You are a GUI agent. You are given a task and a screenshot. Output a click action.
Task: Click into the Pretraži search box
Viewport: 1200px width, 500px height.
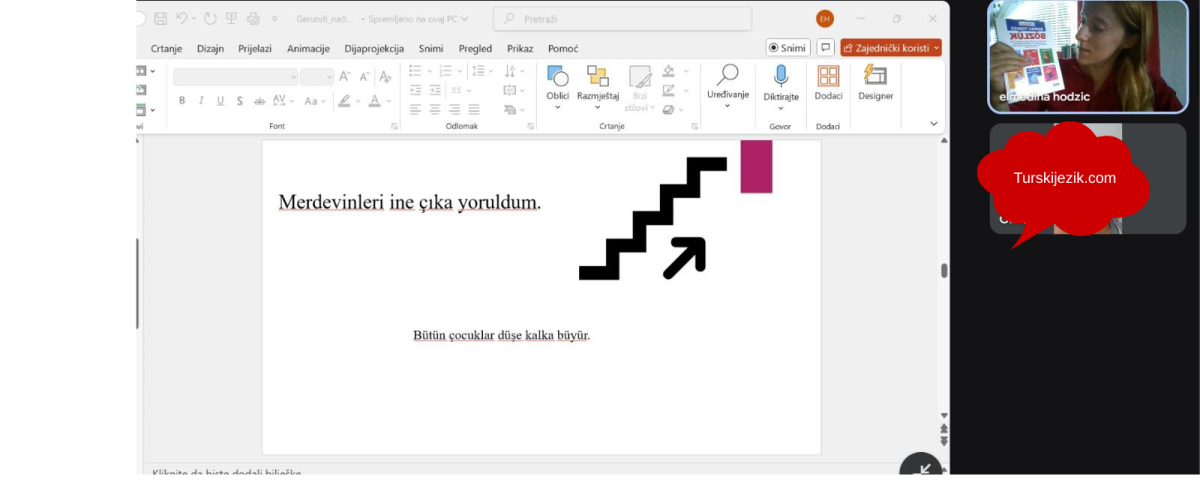622,18
